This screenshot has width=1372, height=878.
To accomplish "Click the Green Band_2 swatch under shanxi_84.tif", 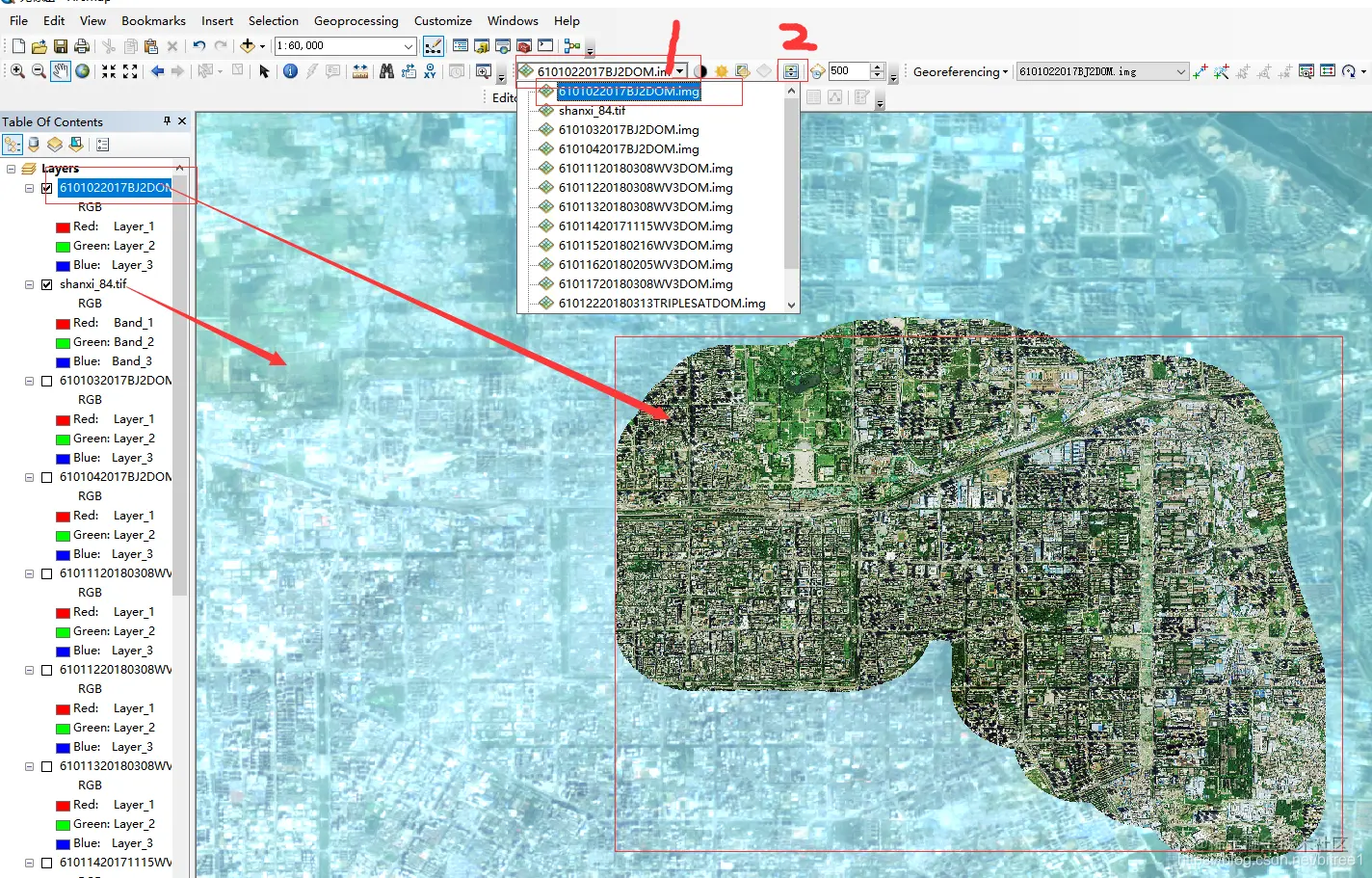I will pos(63,343).
